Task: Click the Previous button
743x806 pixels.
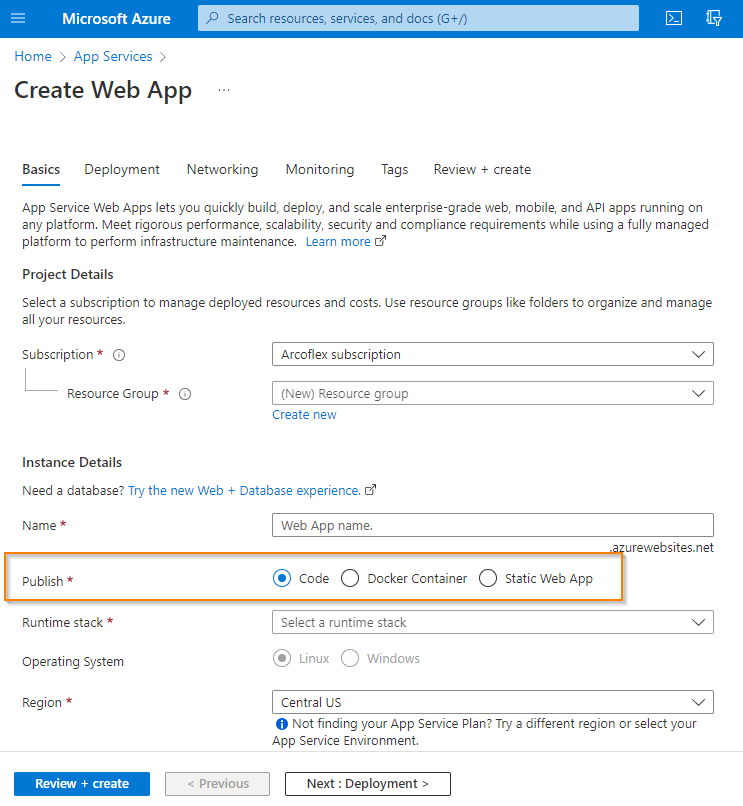Action: coord(218,784)
